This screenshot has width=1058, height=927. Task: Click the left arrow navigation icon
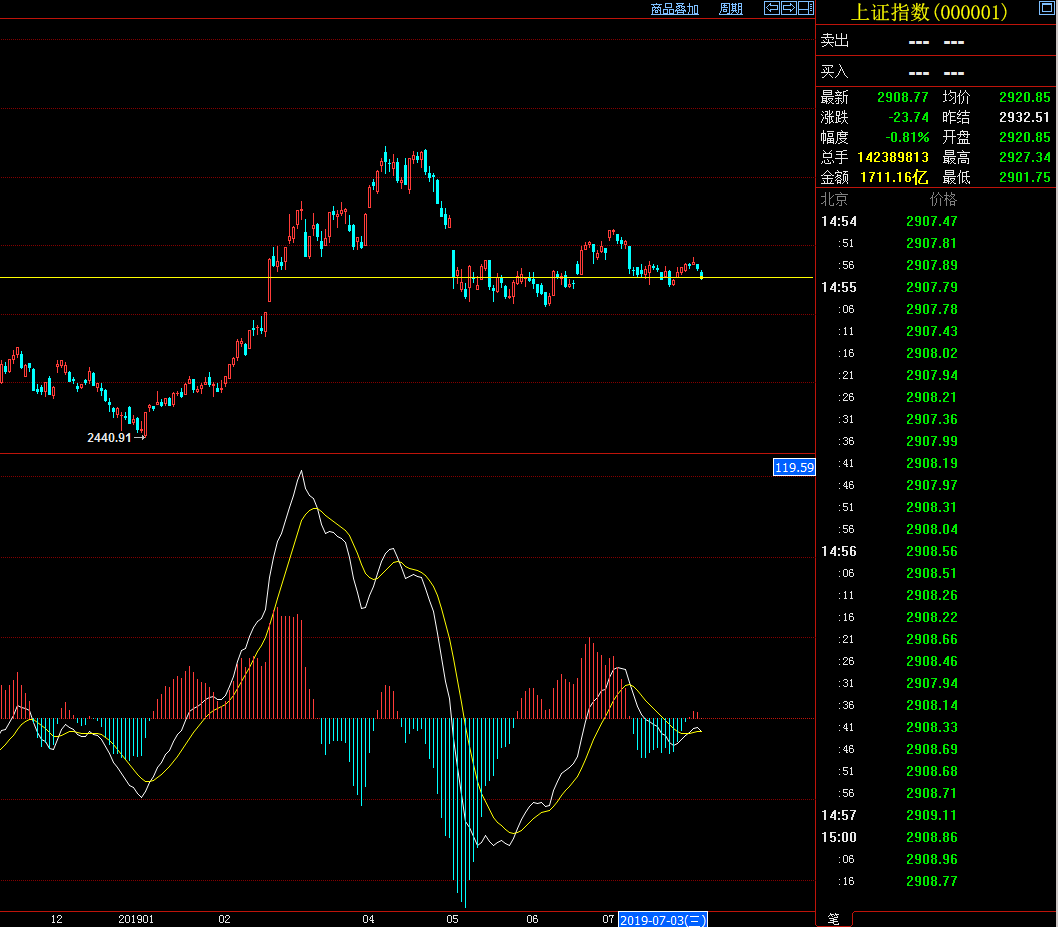(x=771, y=9)
